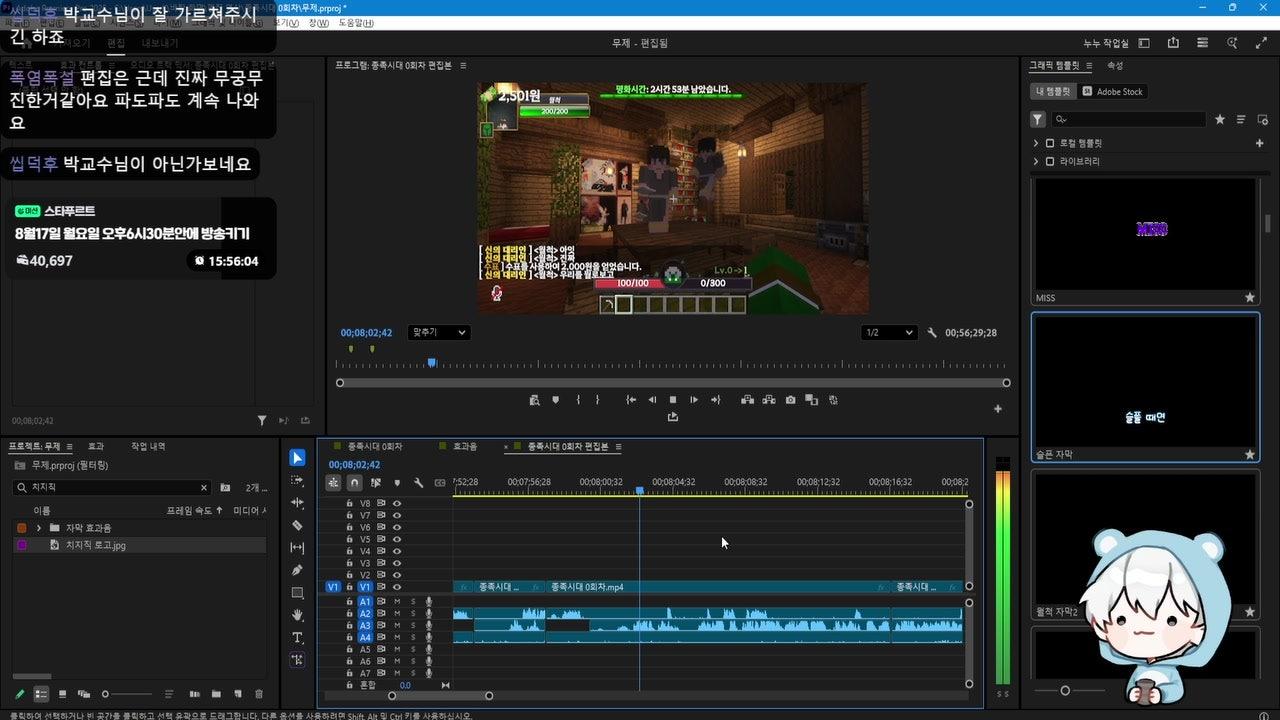Toggle visibility eye of track V8
The image size is (1280, 720).
(x=397, y=504)
